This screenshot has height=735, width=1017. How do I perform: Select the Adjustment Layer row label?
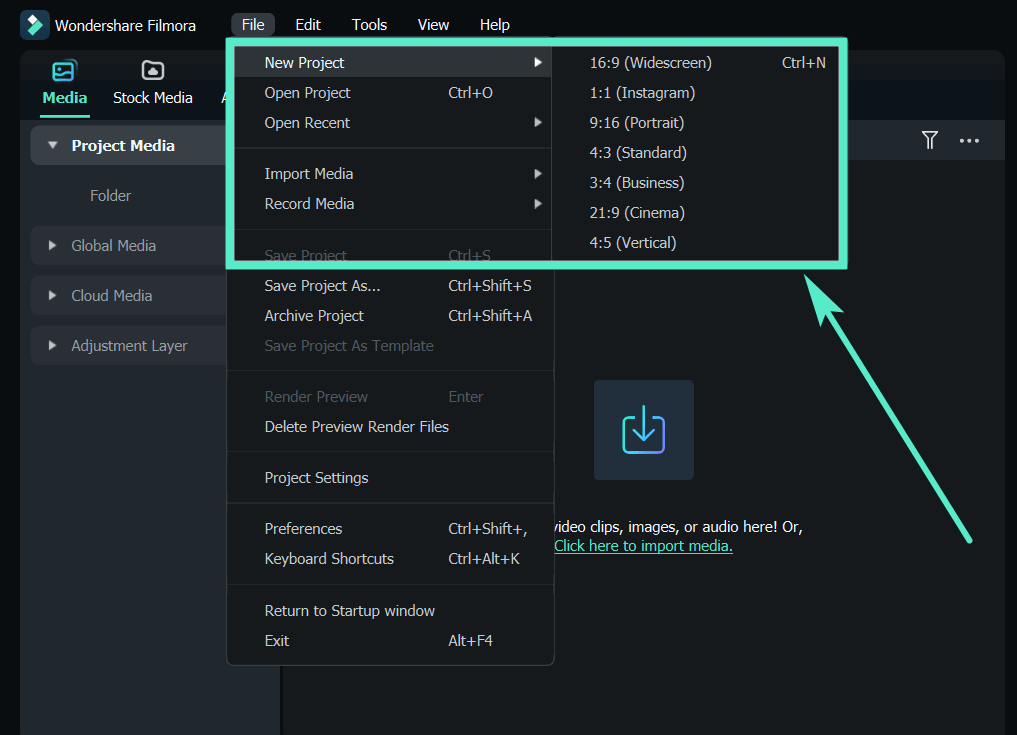[129, 346]
